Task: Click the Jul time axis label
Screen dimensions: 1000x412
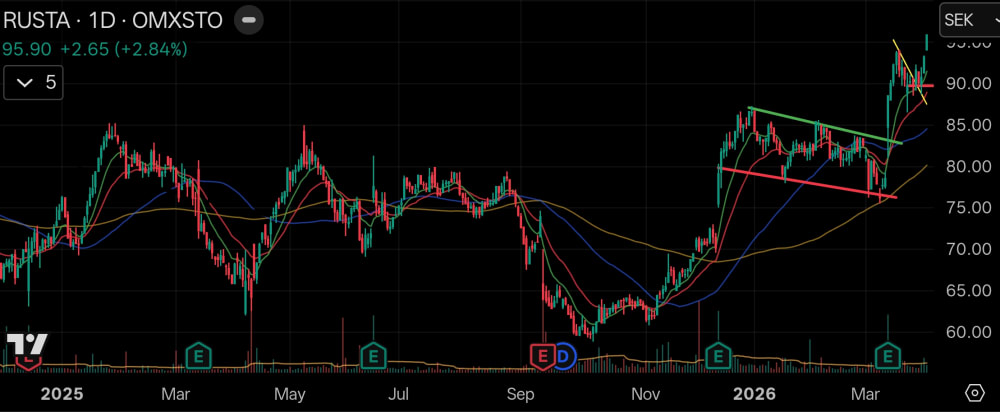Action: pos(399,394)
